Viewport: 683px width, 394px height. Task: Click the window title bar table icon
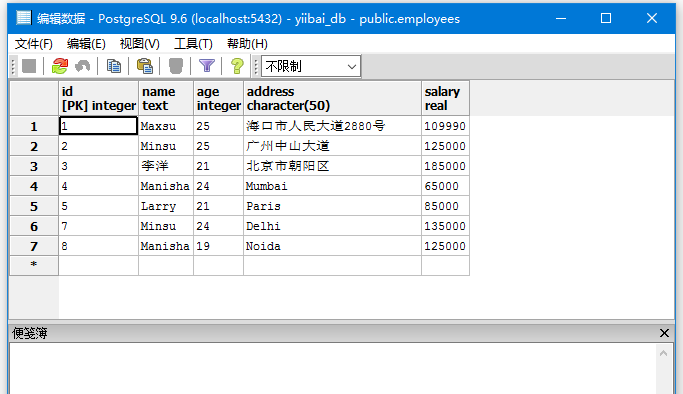(24, 18)
